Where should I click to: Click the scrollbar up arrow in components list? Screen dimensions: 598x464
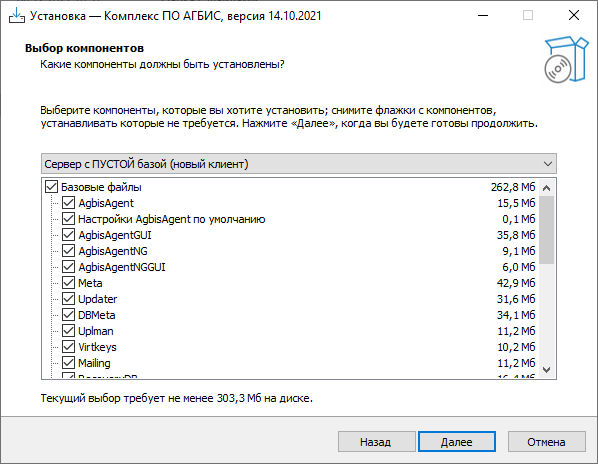point(547,188)
